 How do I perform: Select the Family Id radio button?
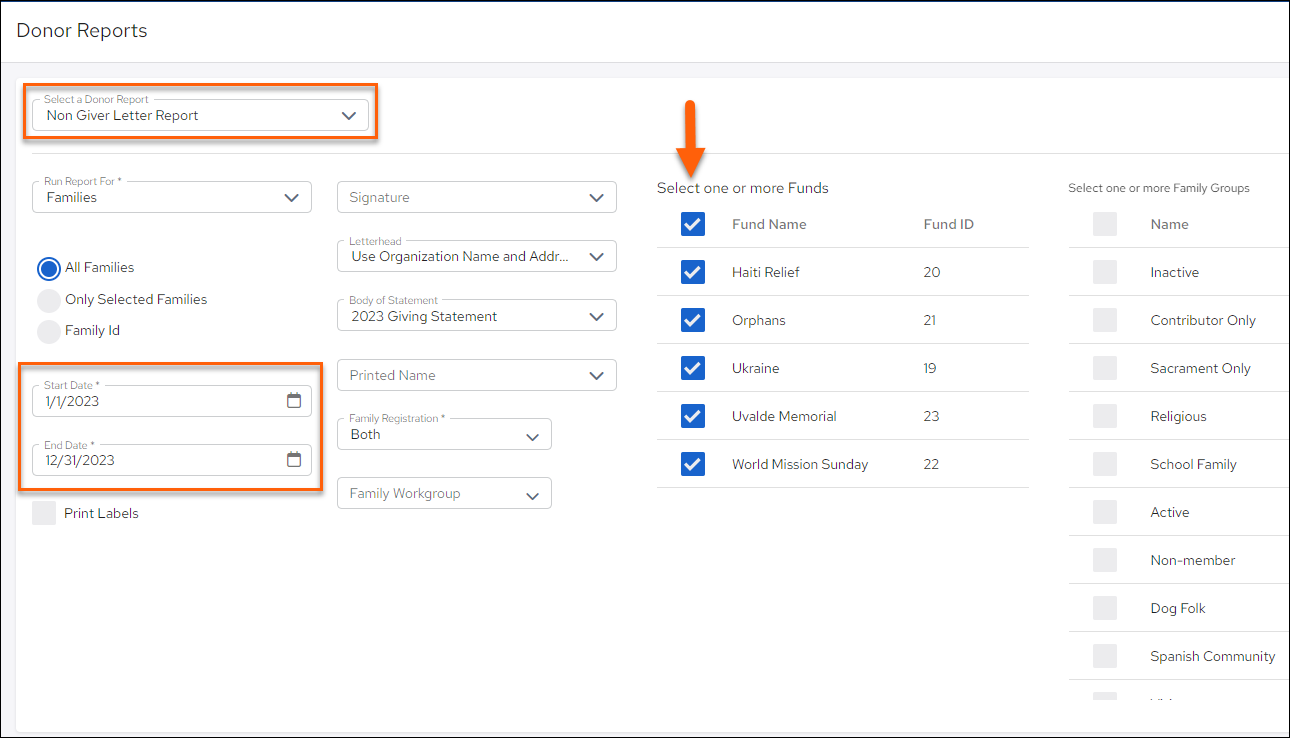point(49,331)
